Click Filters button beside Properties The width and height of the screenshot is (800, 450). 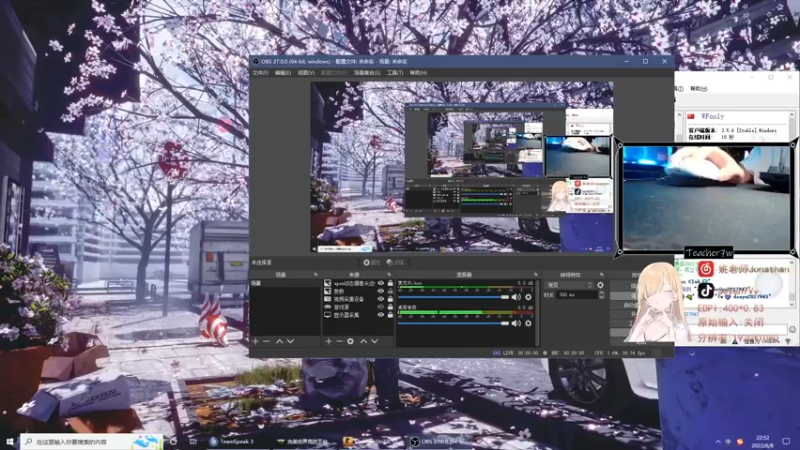395,263
